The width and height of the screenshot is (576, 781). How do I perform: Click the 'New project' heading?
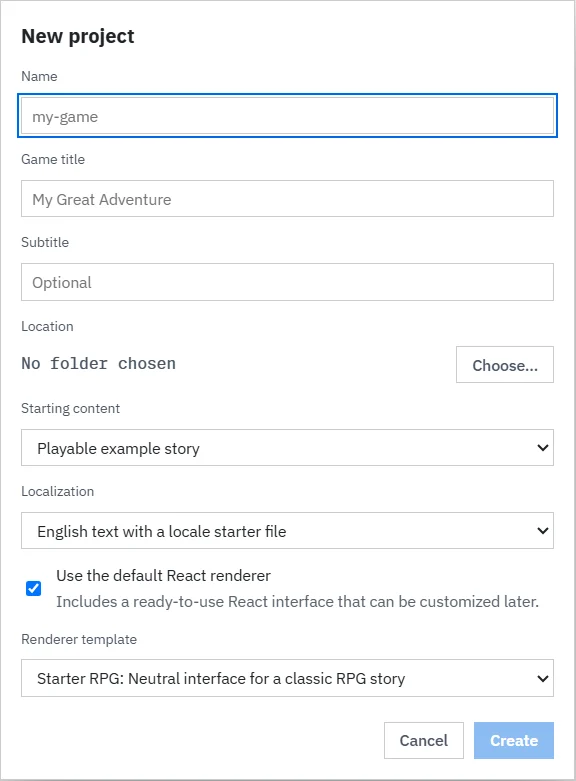click(x=78, y=36)
